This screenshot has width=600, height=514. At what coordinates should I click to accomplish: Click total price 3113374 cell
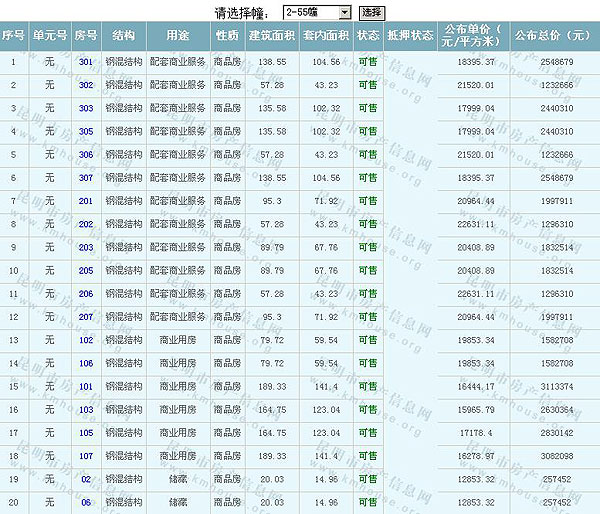[x=553, y=386]
